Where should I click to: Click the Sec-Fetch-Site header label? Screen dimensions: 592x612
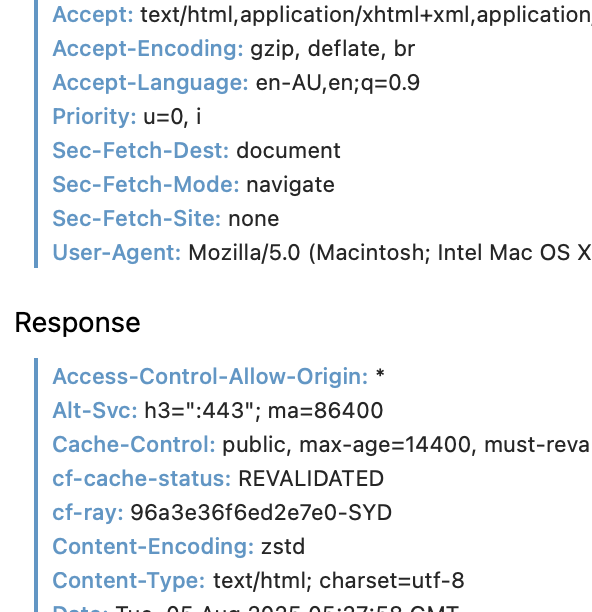[137, 219]
